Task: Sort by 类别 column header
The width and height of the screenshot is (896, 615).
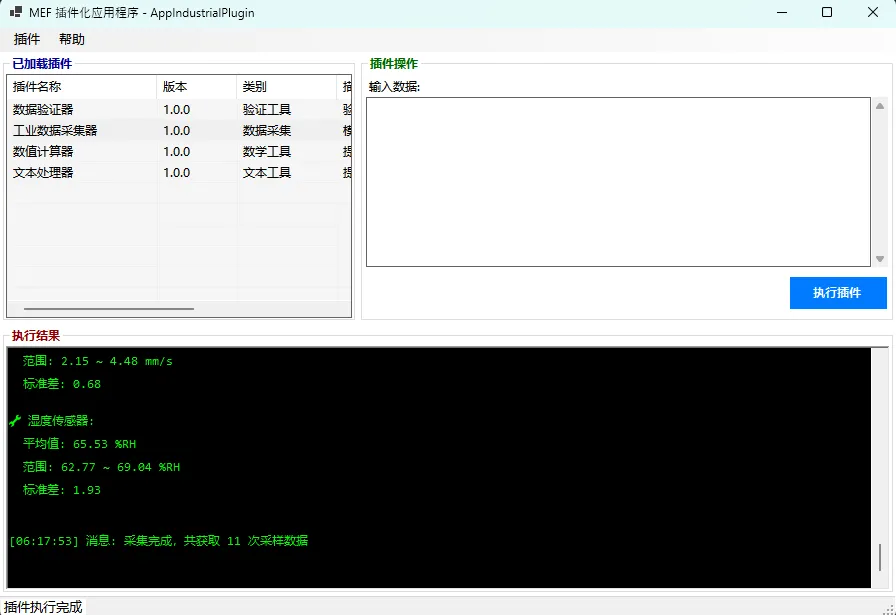Action: tap(286, 87)
